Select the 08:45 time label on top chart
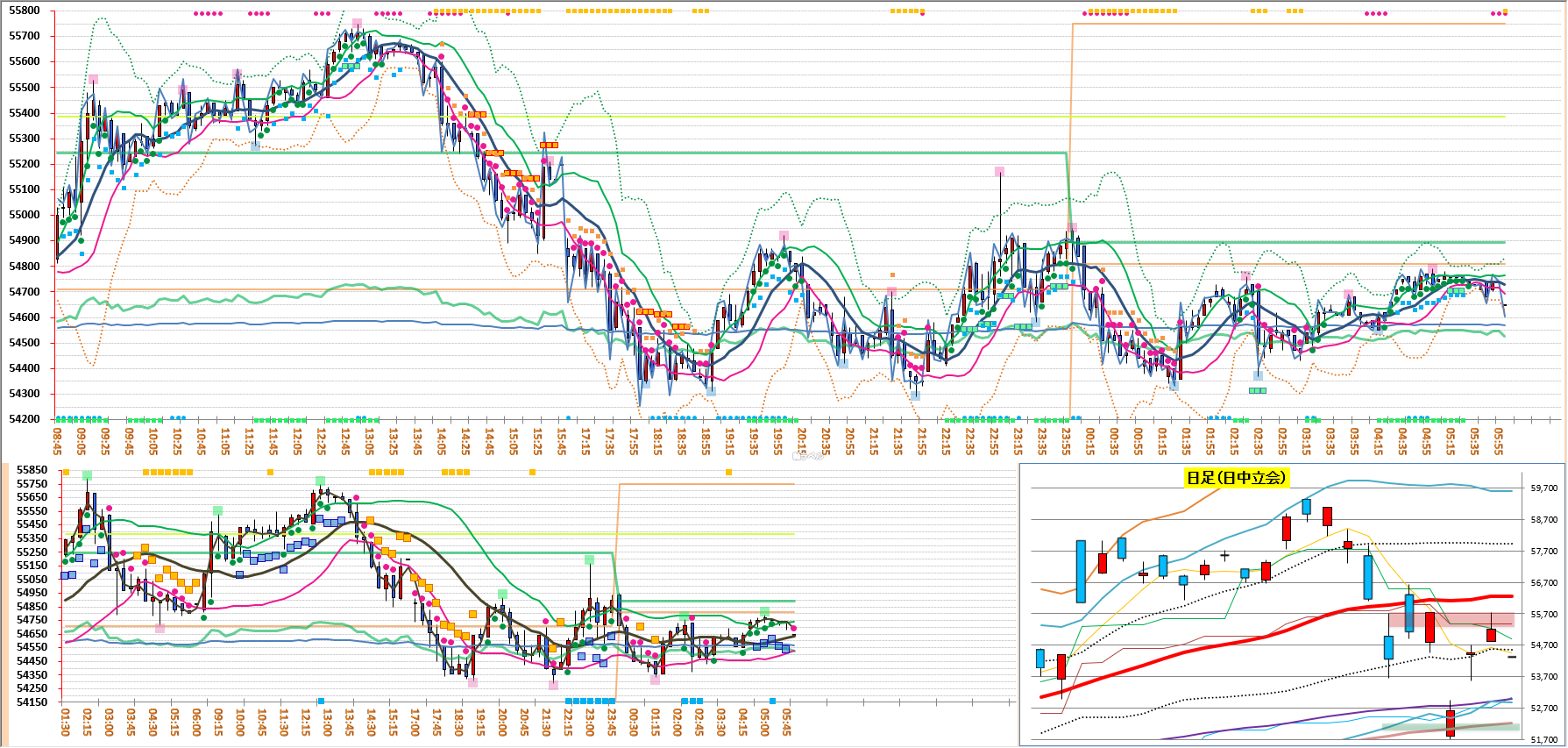 coord(58,440)
